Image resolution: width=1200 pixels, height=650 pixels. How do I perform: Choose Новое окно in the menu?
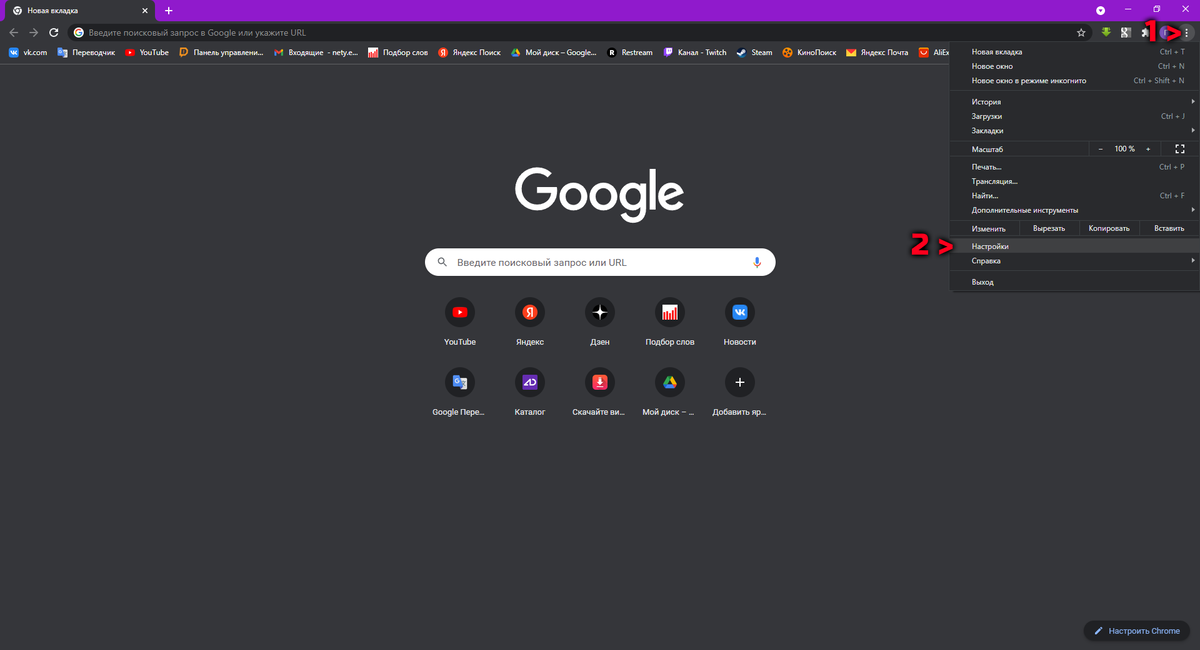[1074, 66]
